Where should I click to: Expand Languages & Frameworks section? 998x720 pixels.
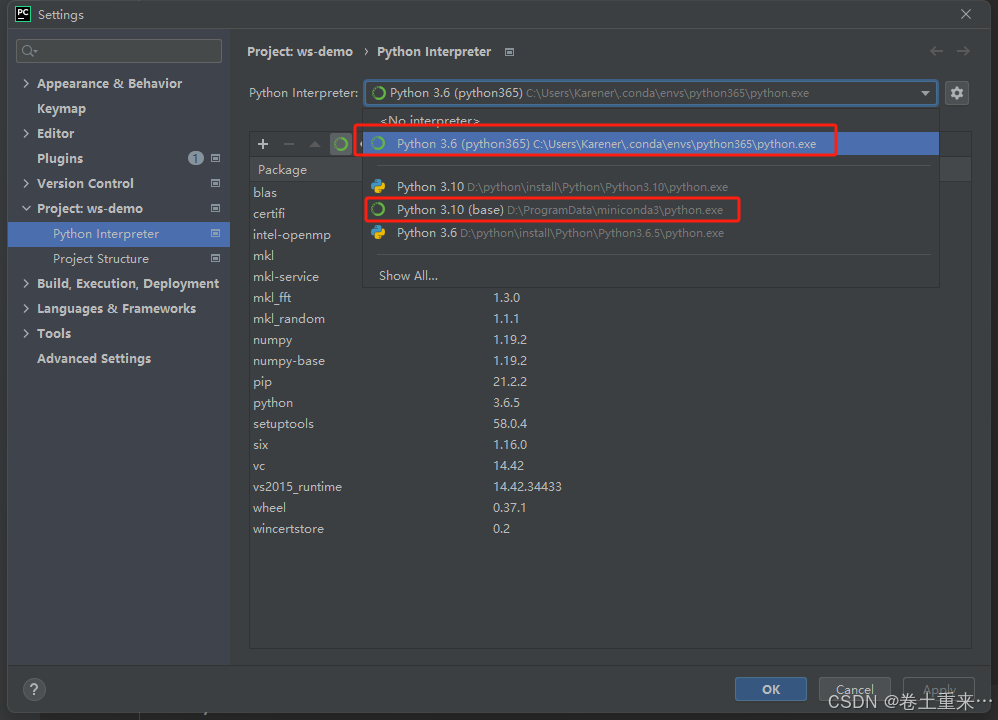click(x=26, y=308)
